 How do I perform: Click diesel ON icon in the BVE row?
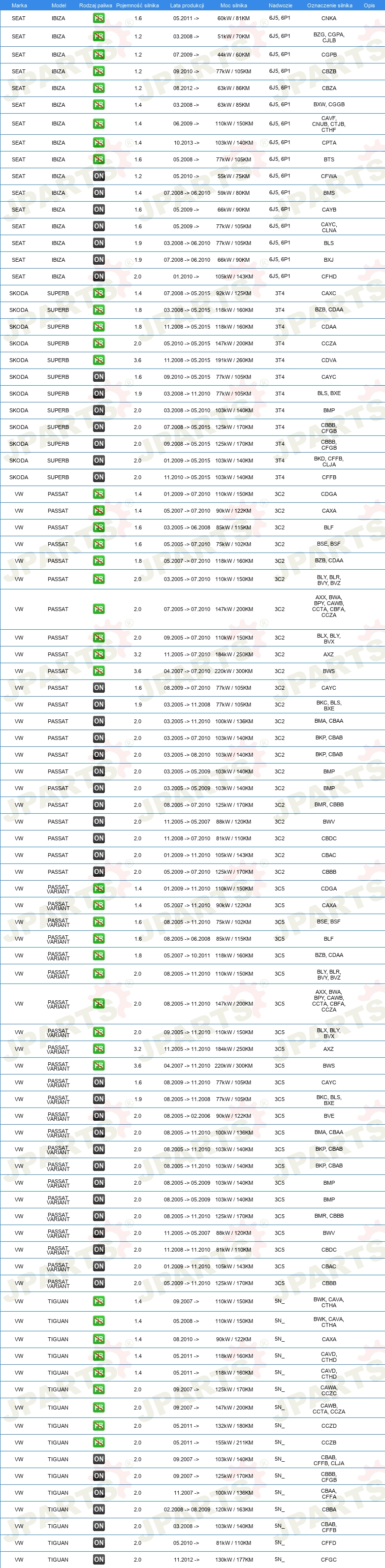(x=98, y=1116)
